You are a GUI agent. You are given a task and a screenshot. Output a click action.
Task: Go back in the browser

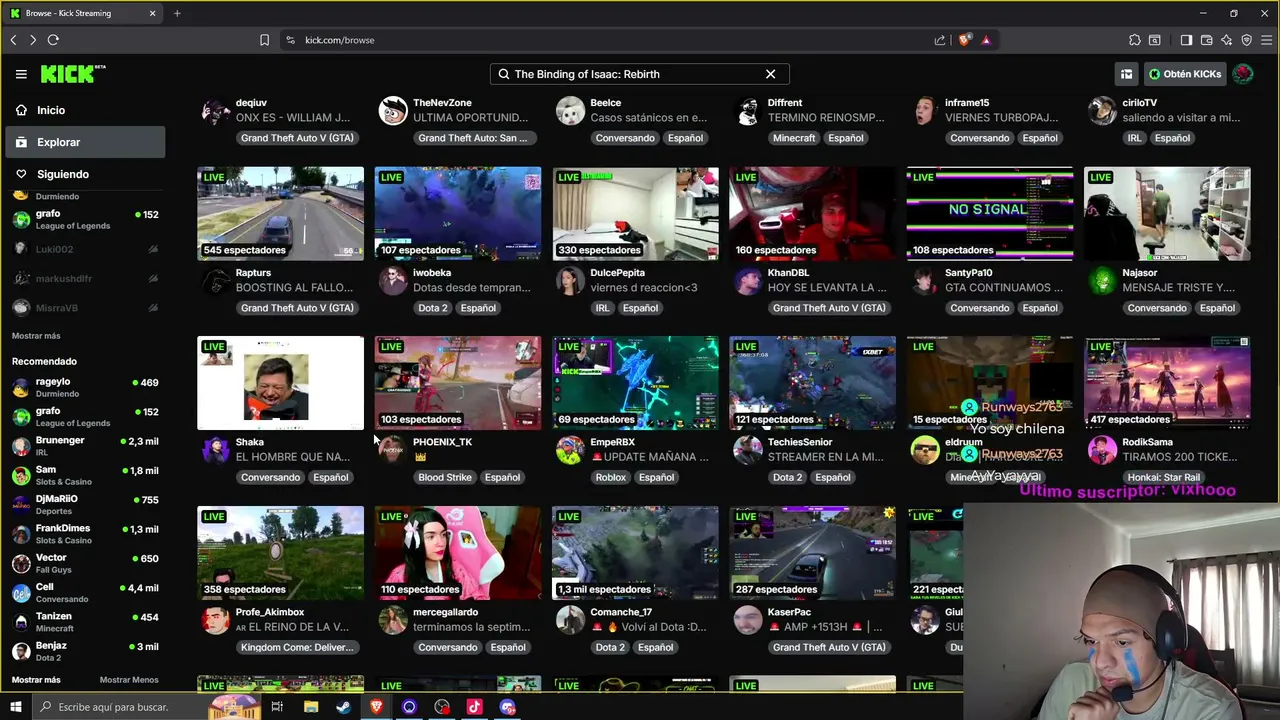13,40
